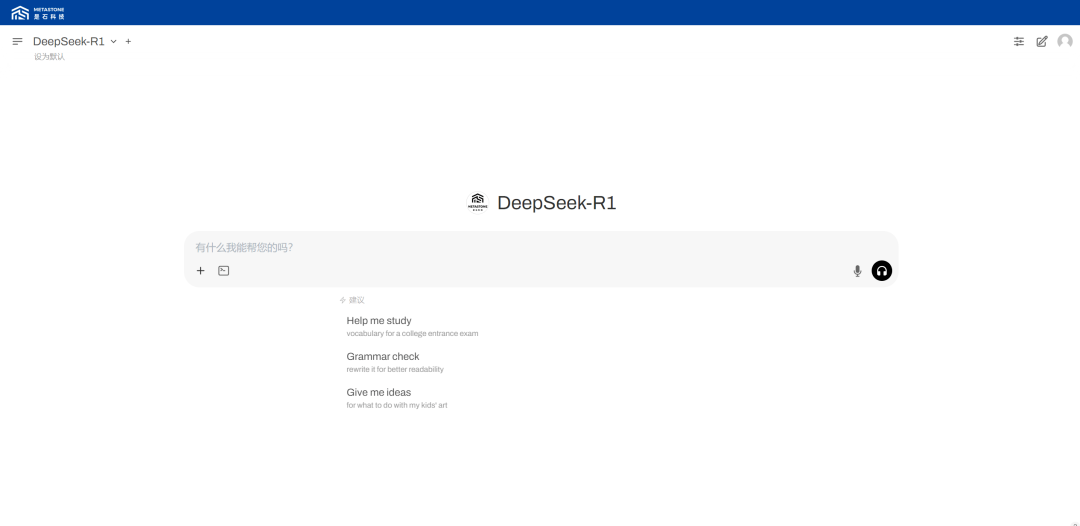The height and width of the screenshot is (526, 1080).
Task: Expand the DeepSeek-R1 model selector
Action: pyautogui.click(x=75, y=41)
